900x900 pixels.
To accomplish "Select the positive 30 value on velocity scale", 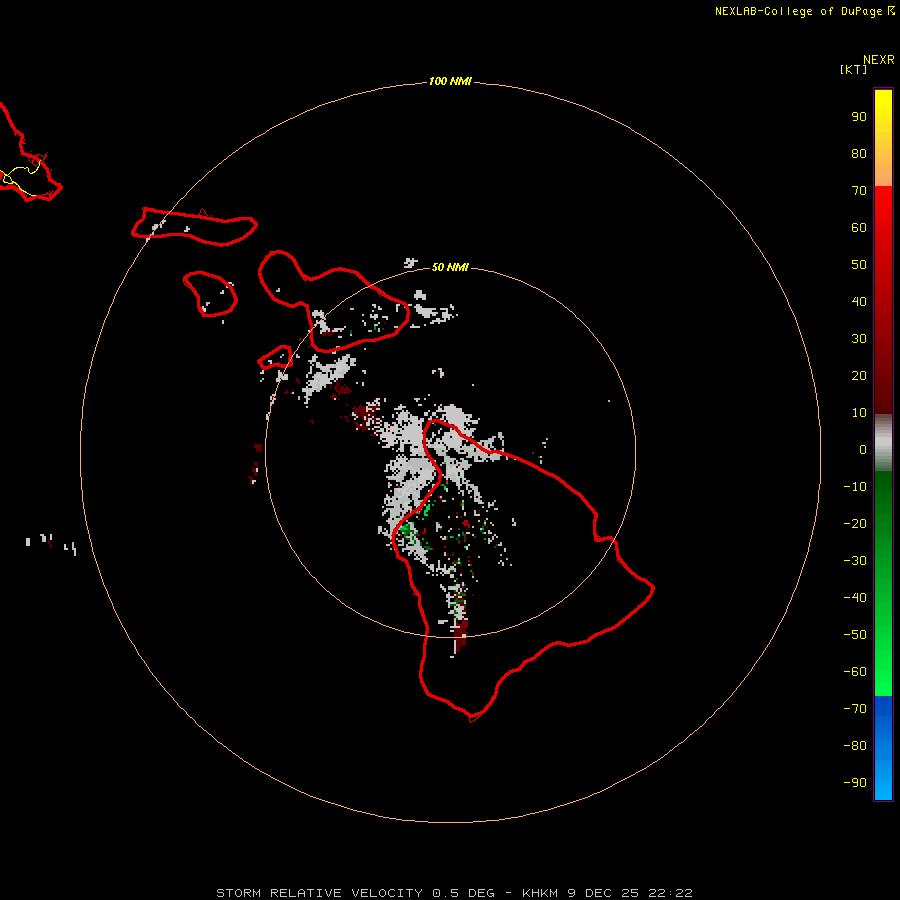I will point(859,339).
